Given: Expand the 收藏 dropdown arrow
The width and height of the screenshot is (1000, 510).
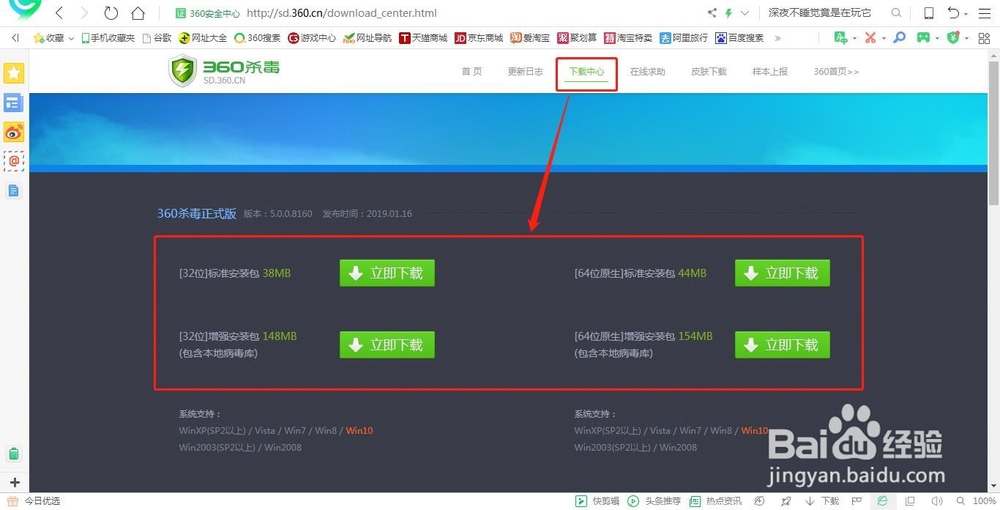Looking at the screenshot, I should [x=71, y=39].
